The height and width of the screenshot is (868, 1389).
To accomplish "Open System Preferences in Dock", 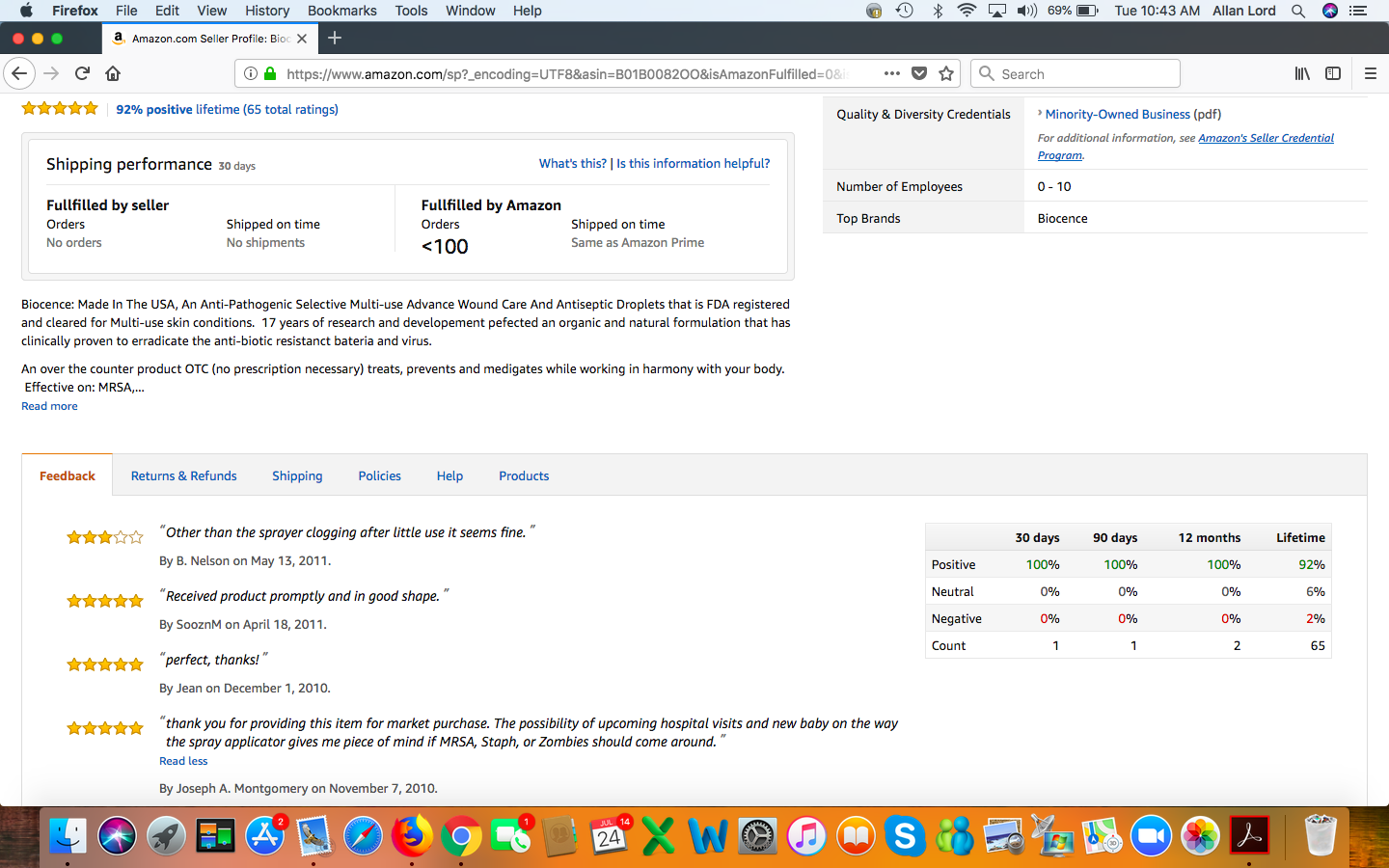I will pyautogui.click(x=757, y=835).
